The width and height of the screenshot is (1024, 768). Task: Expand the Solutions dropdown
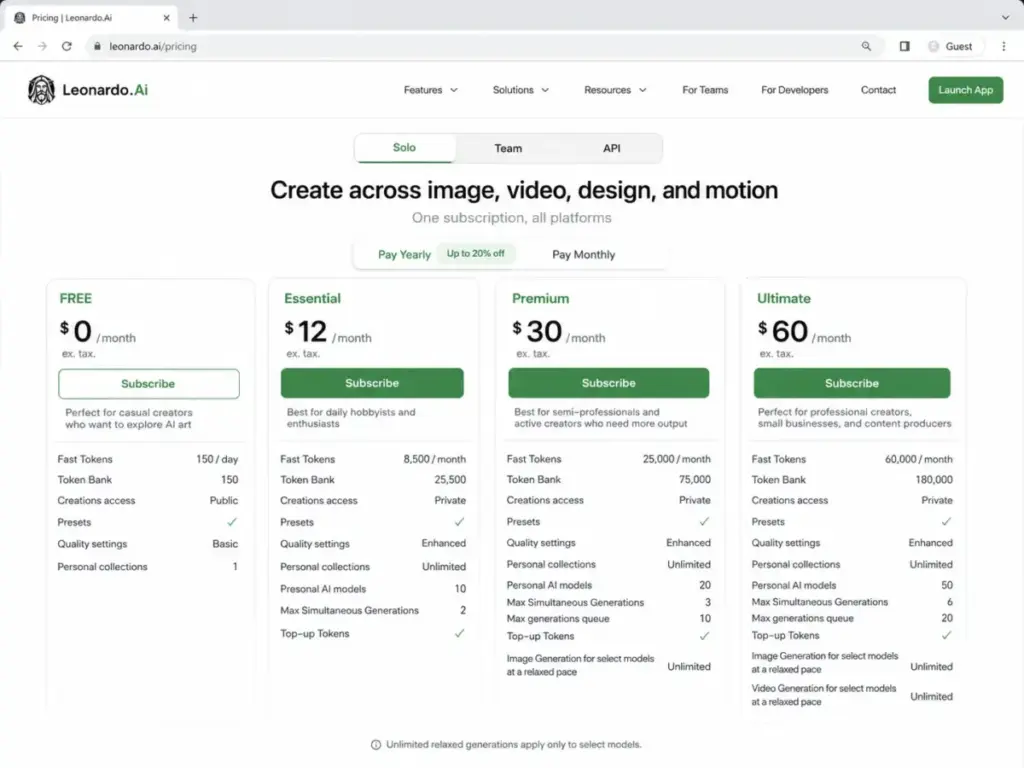520,90
